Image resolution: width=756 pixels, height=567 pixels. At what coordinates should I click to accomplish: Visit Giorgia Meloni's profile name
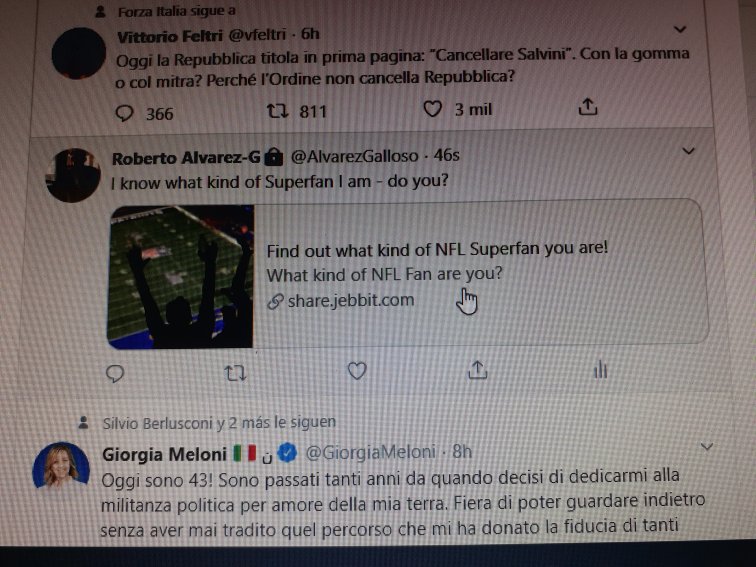[x=165, y=454]
